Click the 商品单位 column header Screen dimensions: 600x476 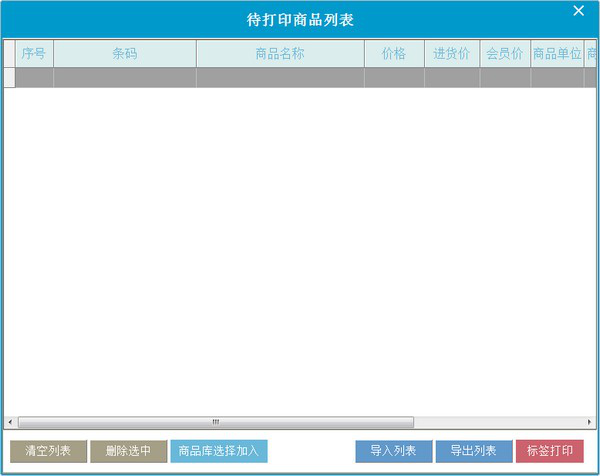click(x=557, y=54)
